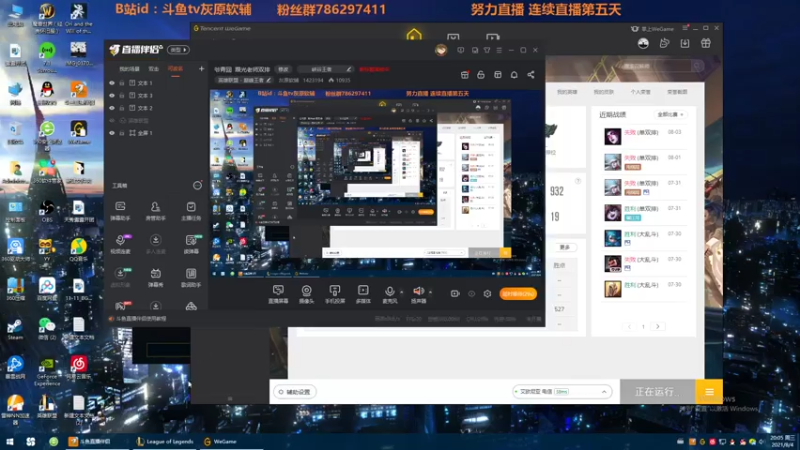Open yellow hamburger menu beside 正在运行
The image size is (800, 450).
[x=709, y=392]
